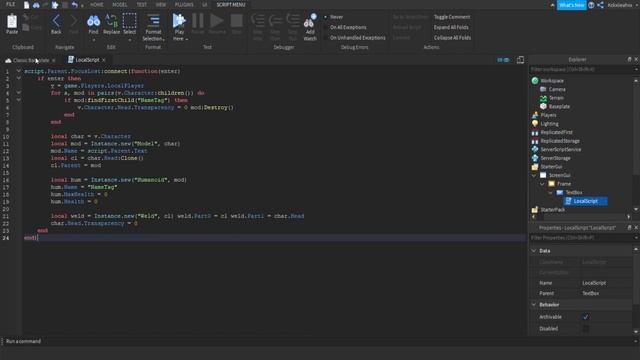Select Never debug errors option

point(336,17)
